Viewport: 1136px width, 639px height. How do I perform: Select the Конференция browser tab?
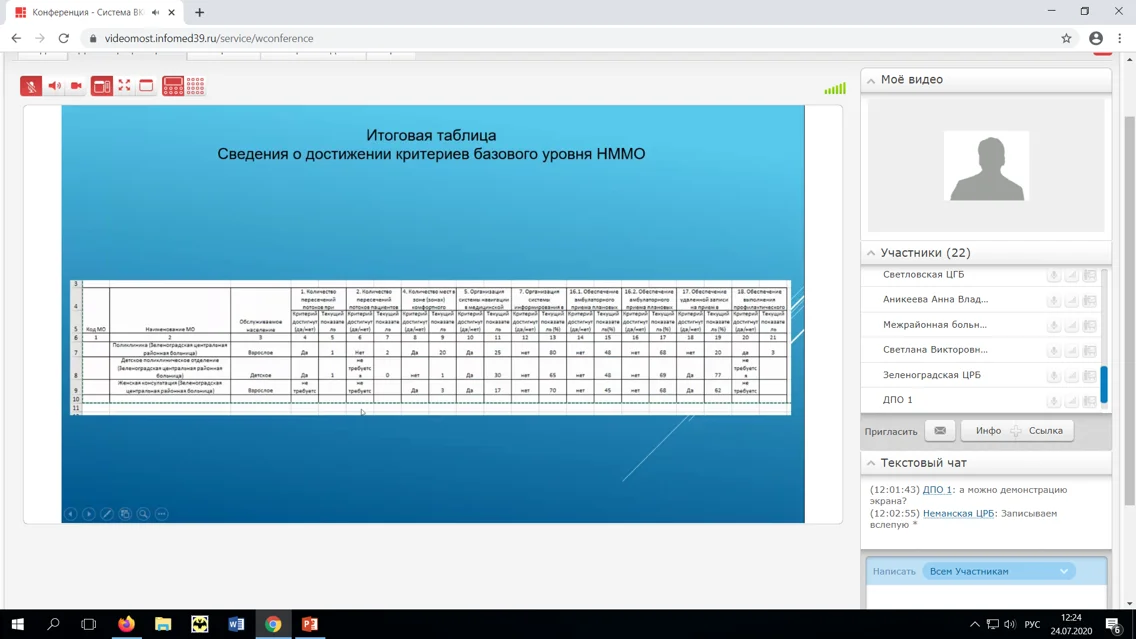(x=88, y=12)
